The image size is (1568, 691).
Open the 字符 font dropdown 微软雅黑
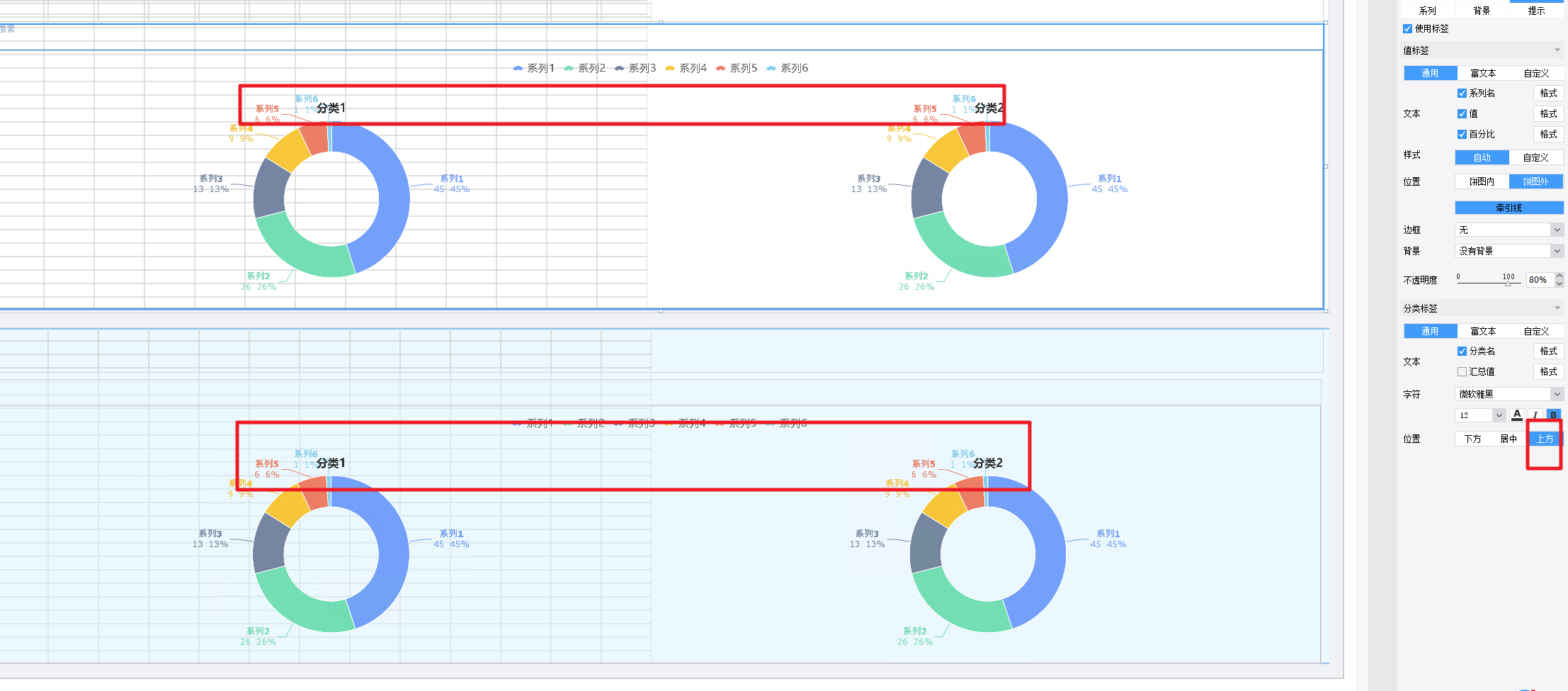pos(1509,394)
